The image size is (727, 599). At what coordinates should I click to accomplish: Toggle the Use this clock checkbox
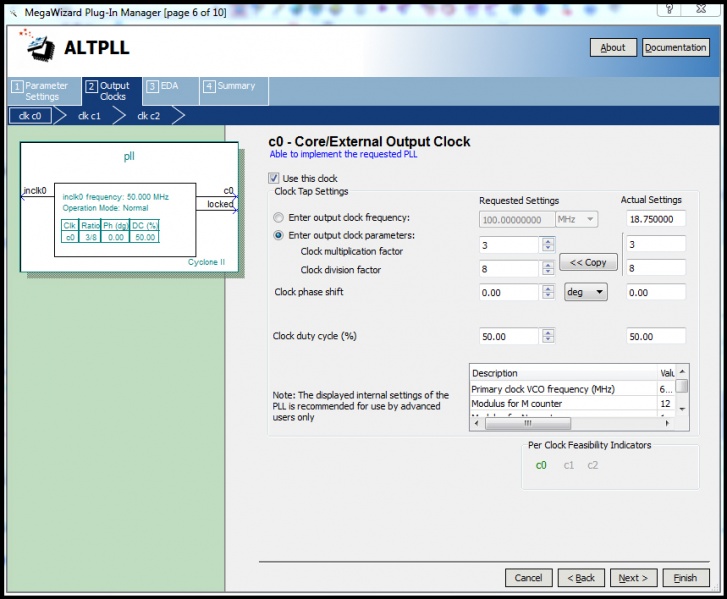274,178
